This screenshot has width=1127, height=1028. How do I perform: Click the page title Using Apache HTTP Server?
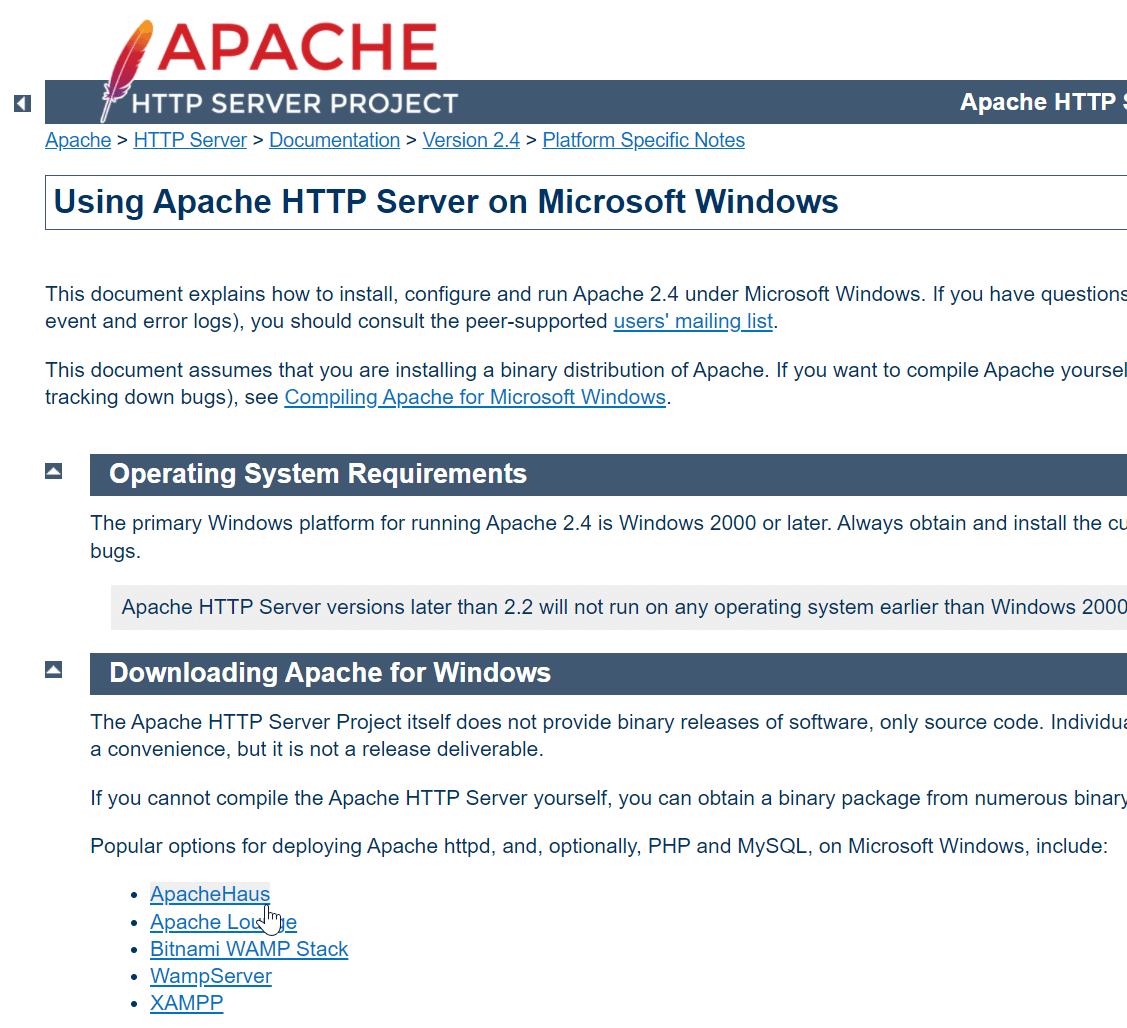pyautogui.click(x=446, y=202)
